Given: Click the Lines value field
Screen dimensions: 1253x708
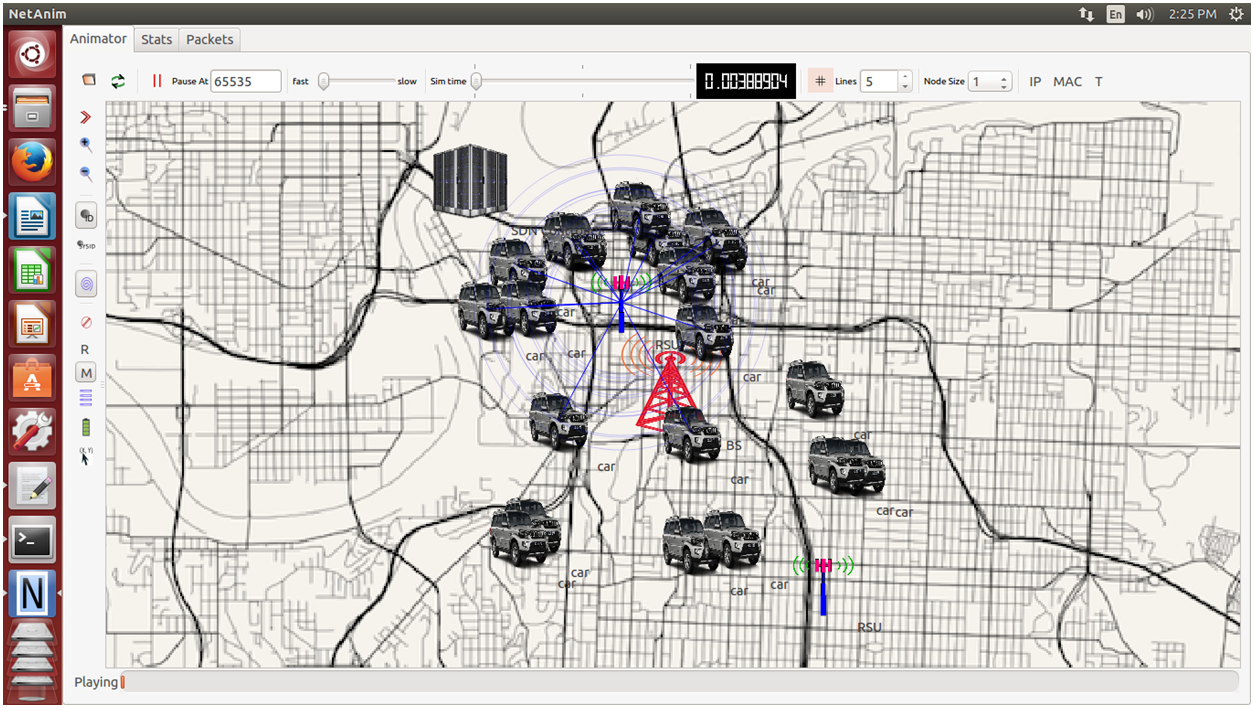Looking at the screenshot, I should (879, 81).
